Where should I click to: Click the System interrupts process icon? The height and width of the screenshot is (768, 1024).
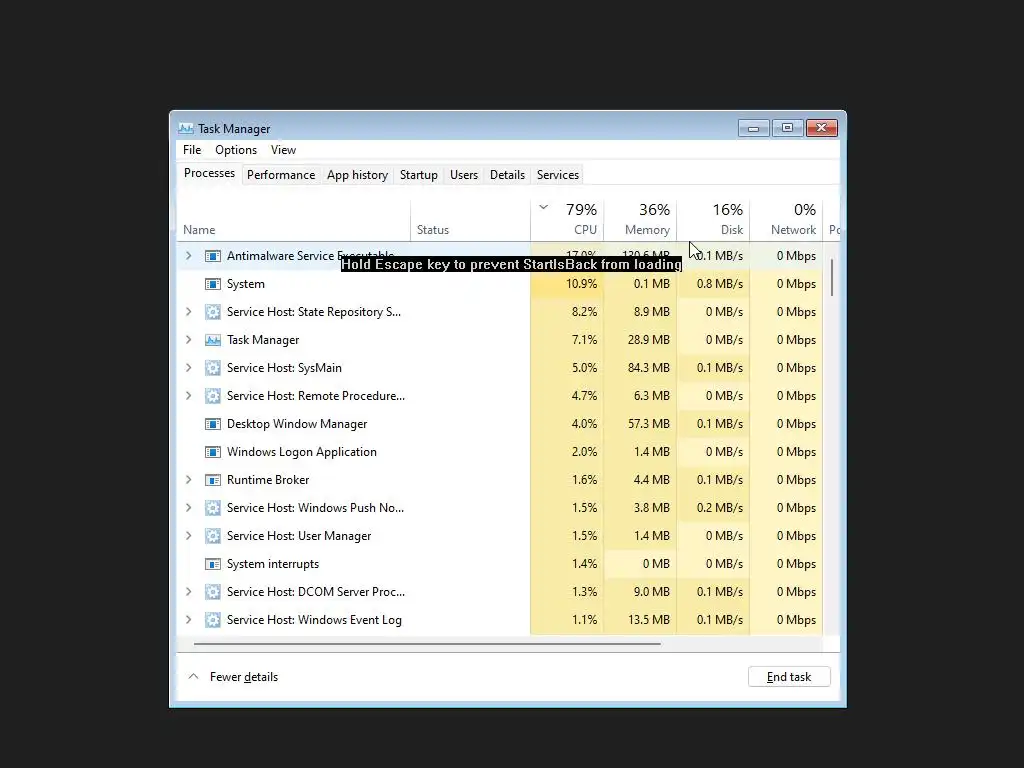point(212,564)
